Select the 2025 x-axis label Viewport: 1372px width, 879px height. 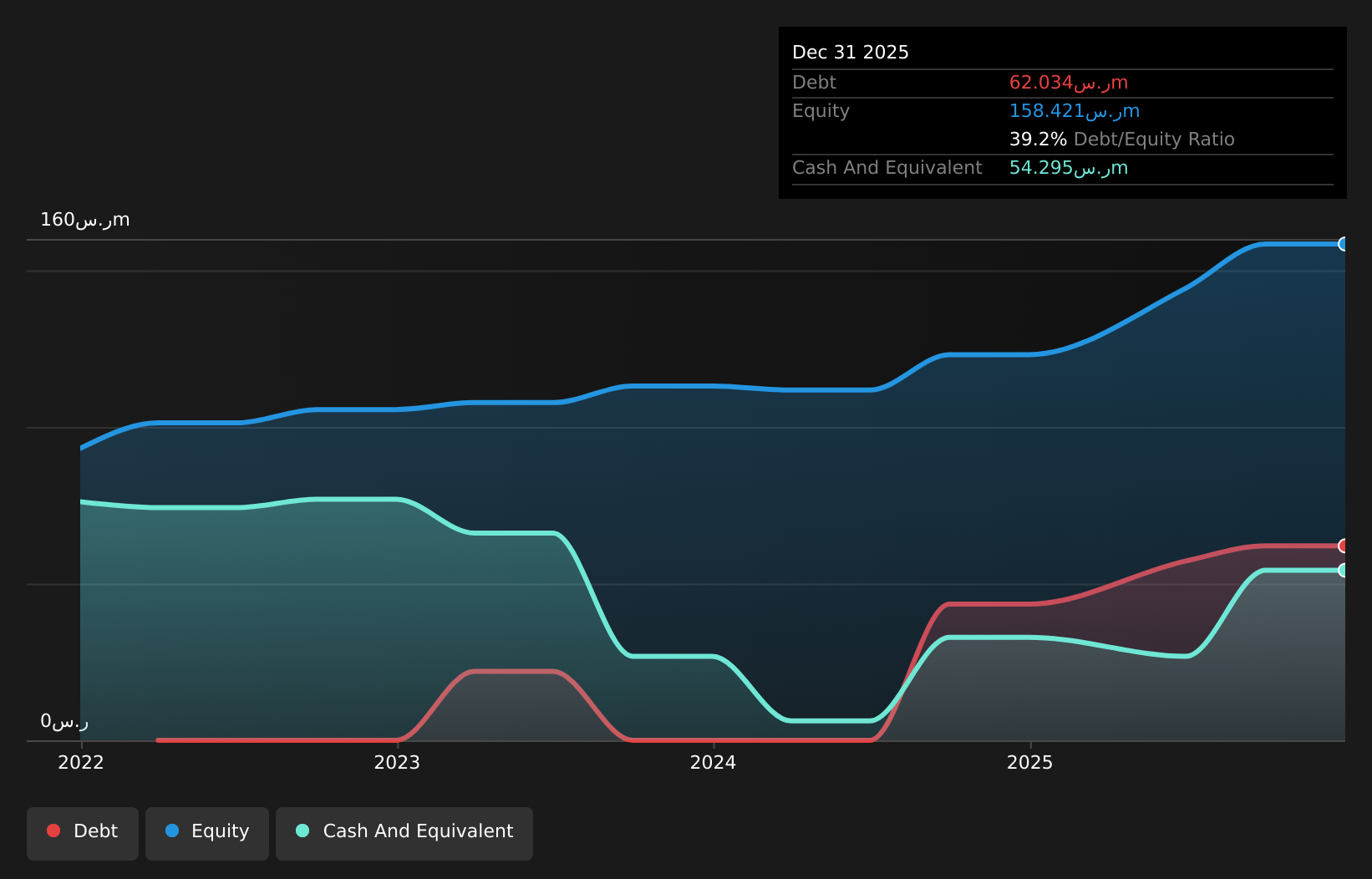pyautogui.click(x=1030, y=762)
